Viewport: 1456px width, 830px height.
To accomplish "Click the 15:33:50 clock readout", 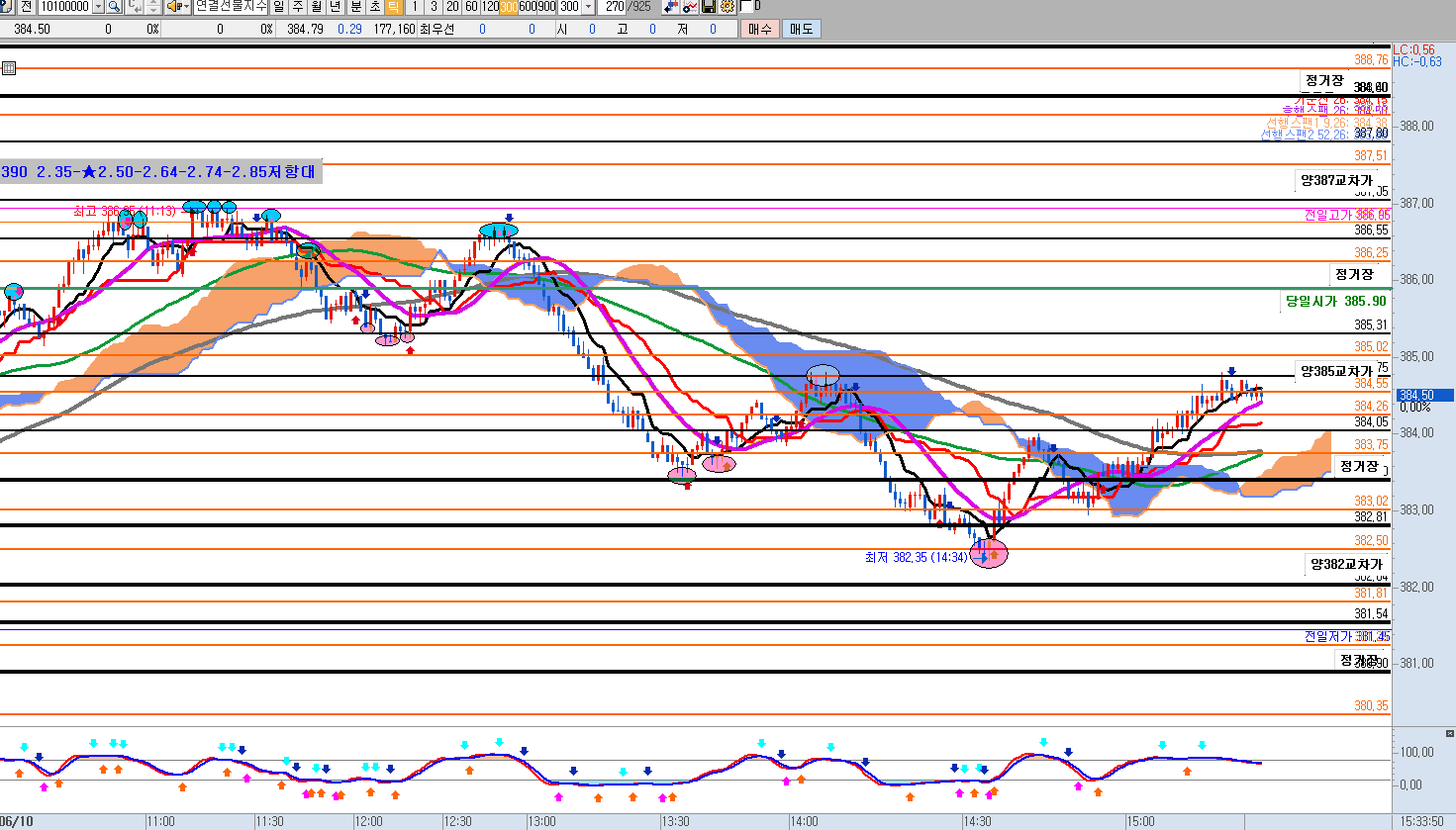I will click(1421, 821).
